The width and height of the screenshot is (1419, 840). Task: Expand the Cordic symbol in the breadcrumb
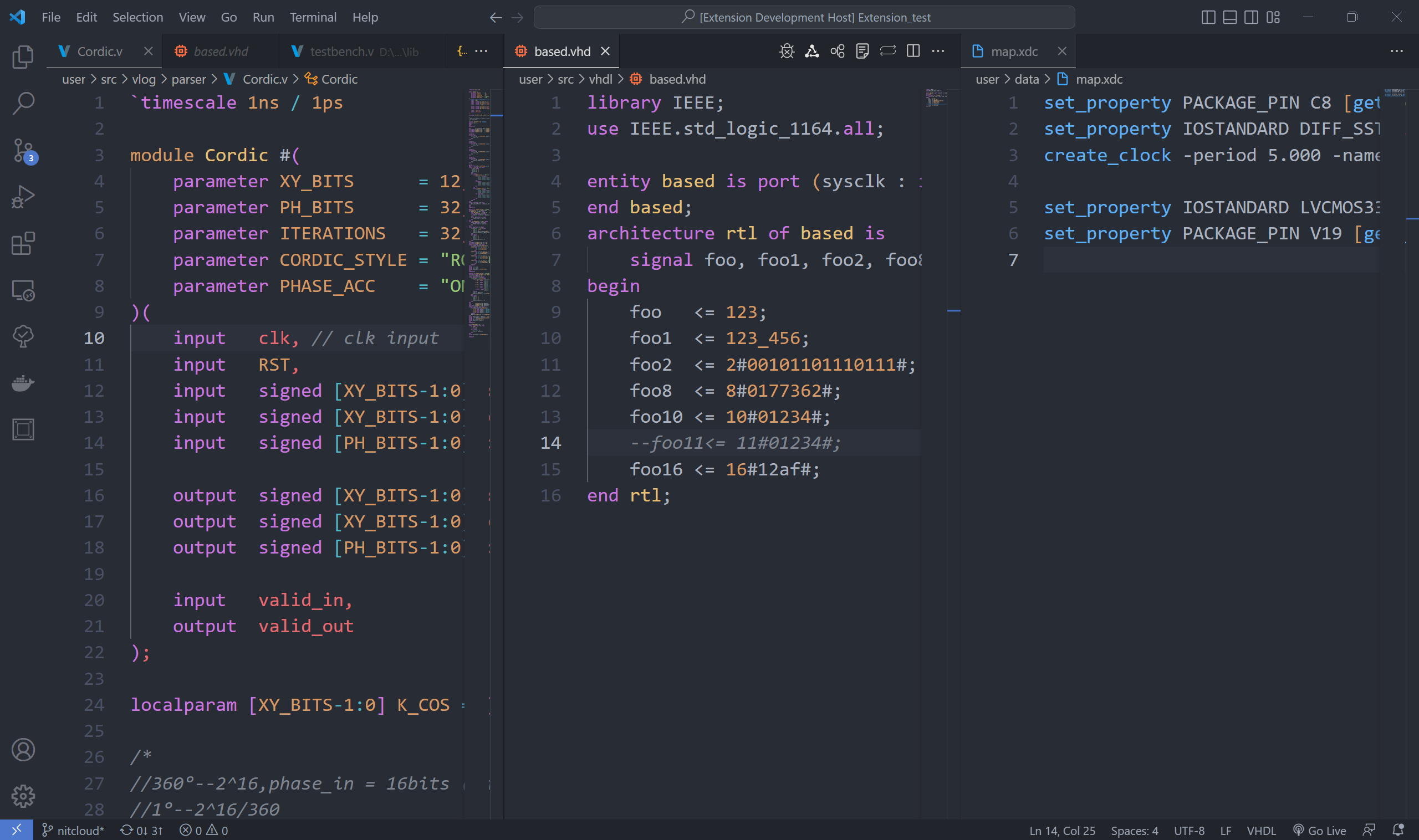pos(339,79)
